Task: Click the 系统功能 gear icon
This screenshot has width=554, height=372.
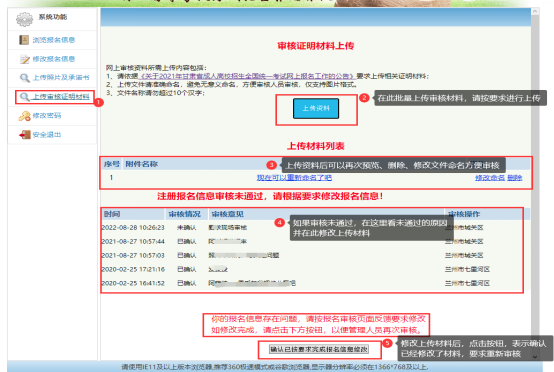Action: (x=24, y=19)
